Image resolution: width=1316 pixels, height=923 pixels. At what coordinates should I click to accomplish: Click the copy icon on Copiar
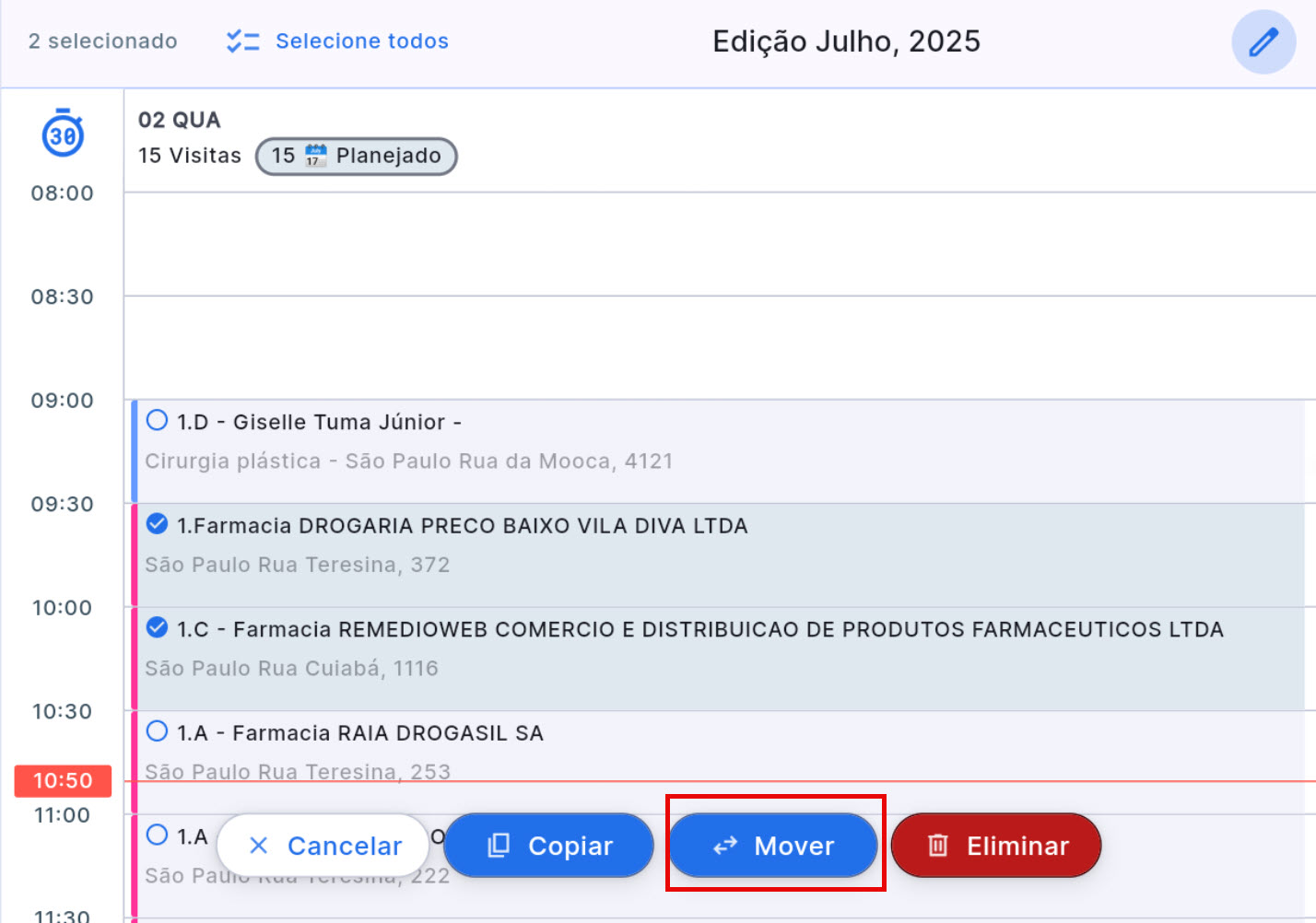(499, 846)
